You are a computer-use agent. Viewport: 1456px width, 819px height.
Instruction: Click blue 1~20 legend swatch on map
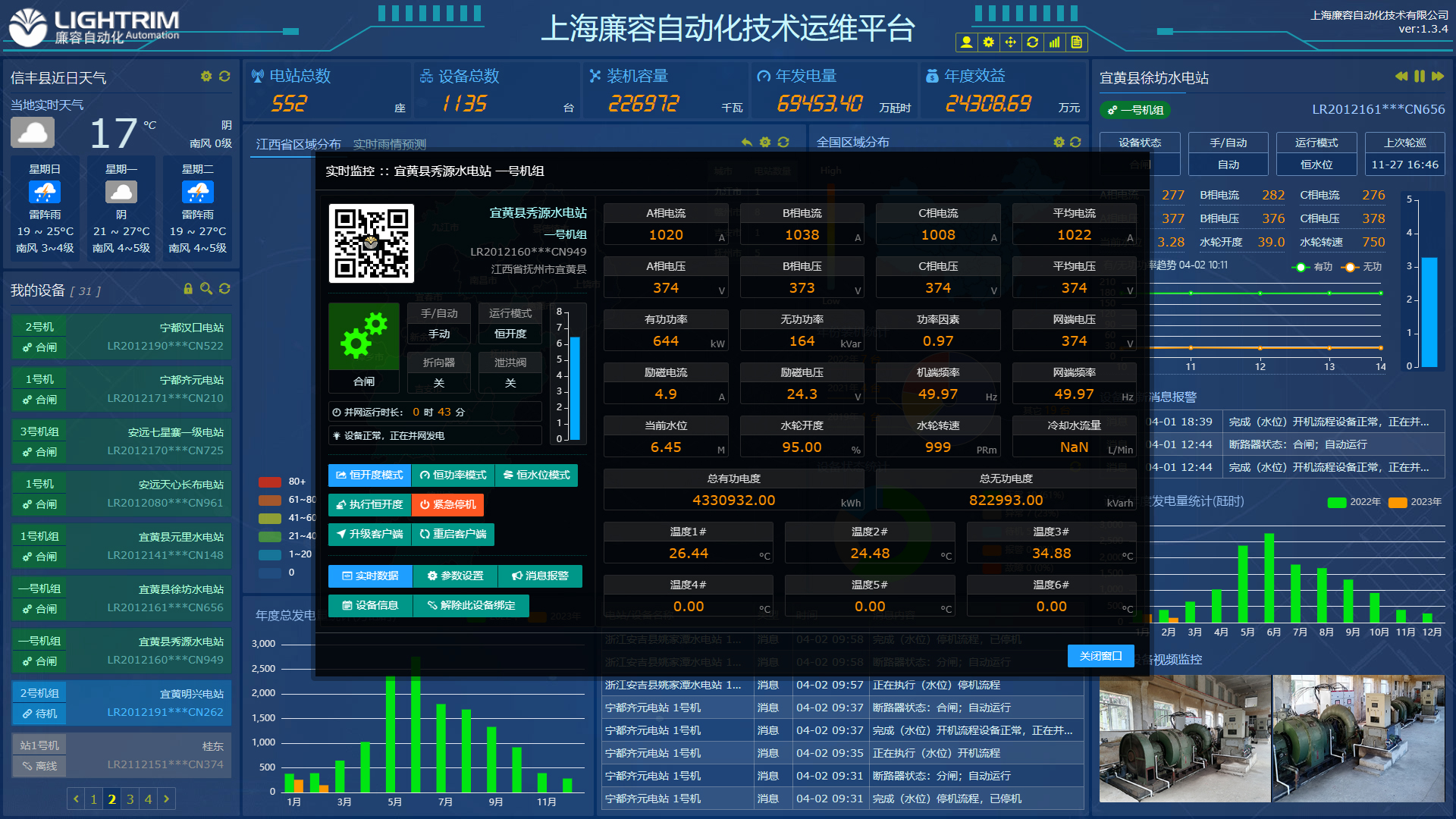point(270,554)
